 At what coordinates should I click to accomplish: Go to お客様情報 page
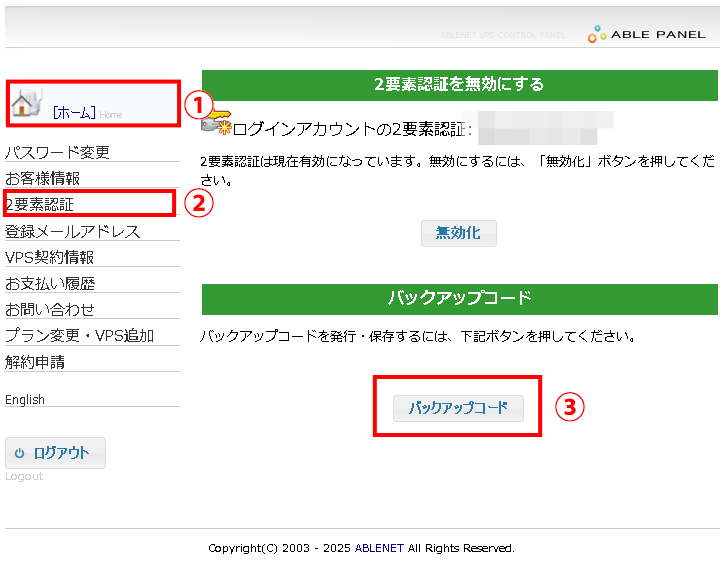click(x=43, y=178)
